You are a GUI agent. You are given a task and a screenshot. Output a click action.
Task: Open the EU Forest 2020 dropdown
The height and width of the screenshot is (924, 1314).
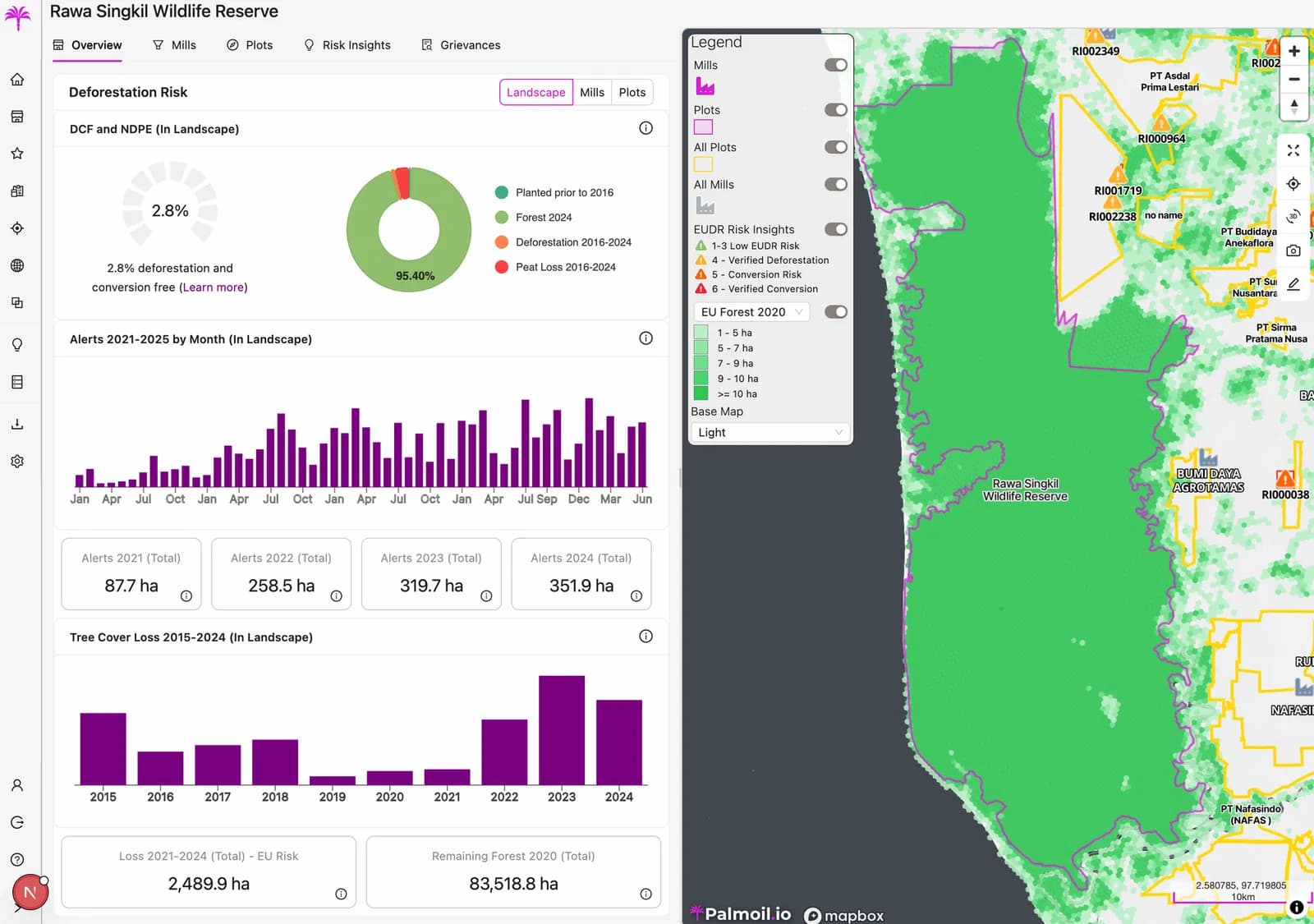(751, 312)
